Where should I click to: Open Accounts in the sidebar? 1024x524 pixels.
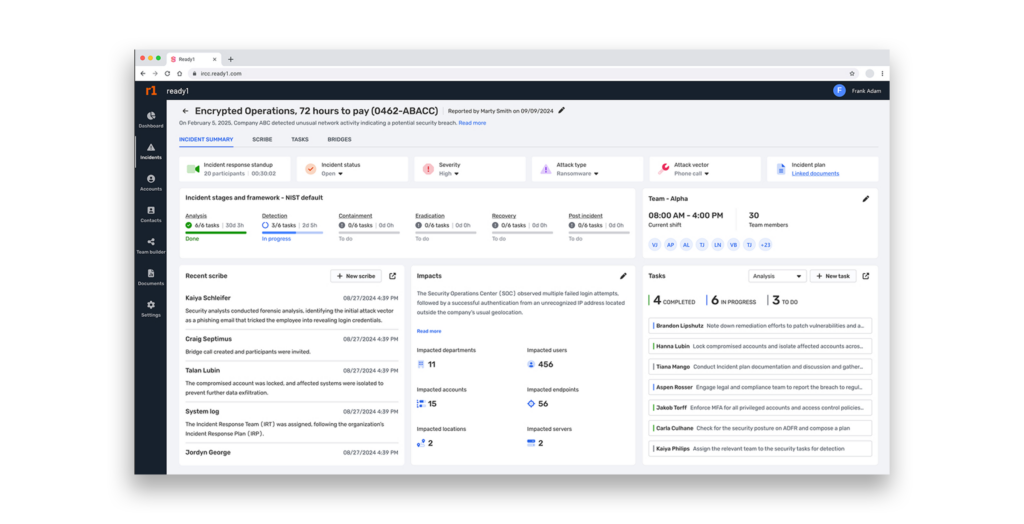[151, 179]
